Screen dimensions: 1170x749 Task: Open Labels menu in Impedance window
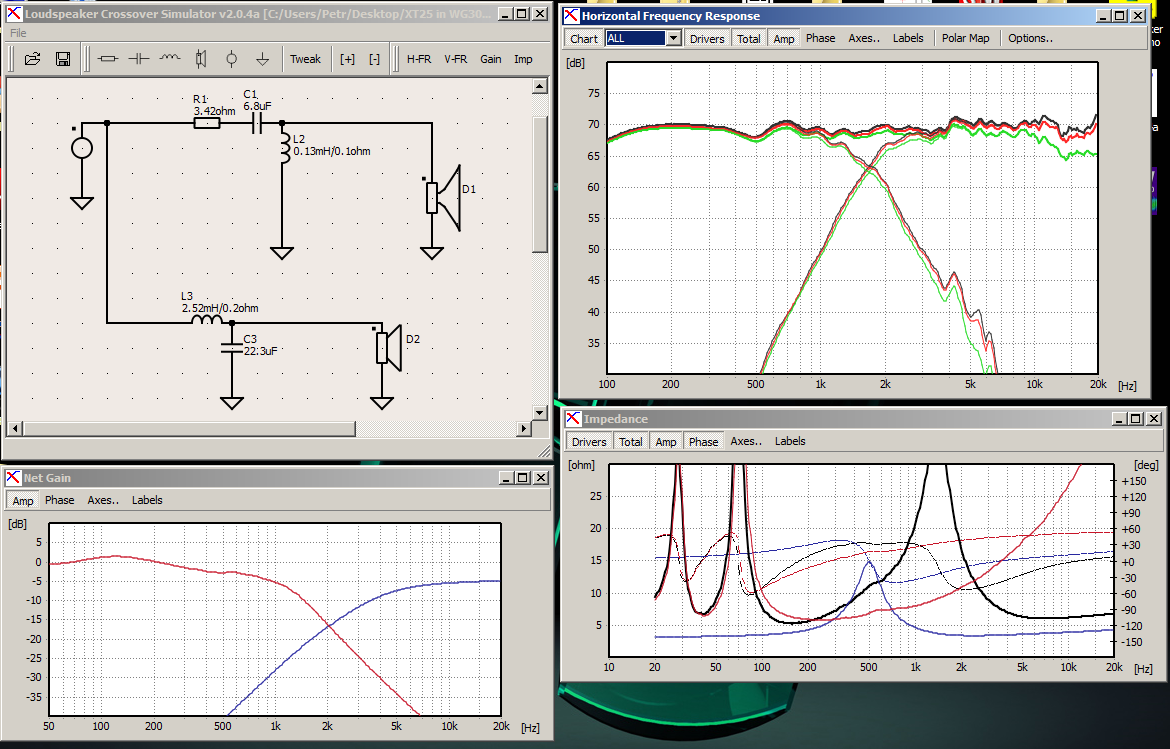pos(790,441)
